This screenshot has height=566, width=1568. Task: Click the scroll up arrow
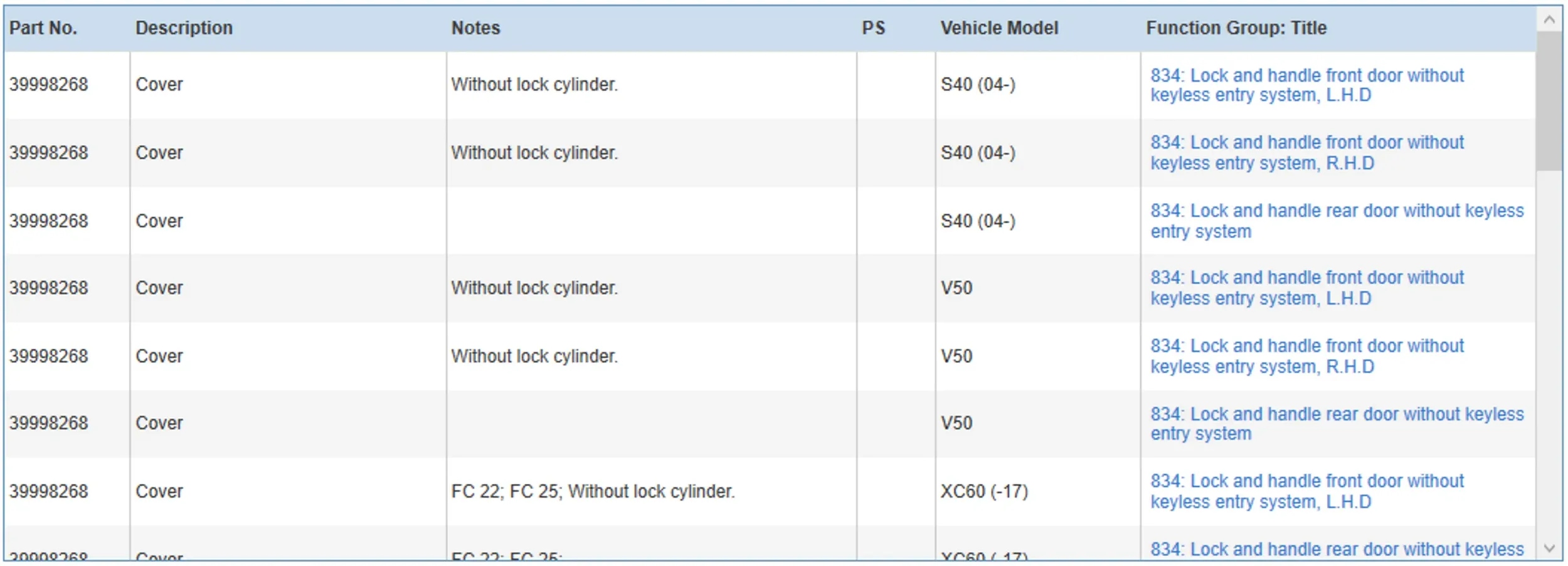tap(1549, 20)
